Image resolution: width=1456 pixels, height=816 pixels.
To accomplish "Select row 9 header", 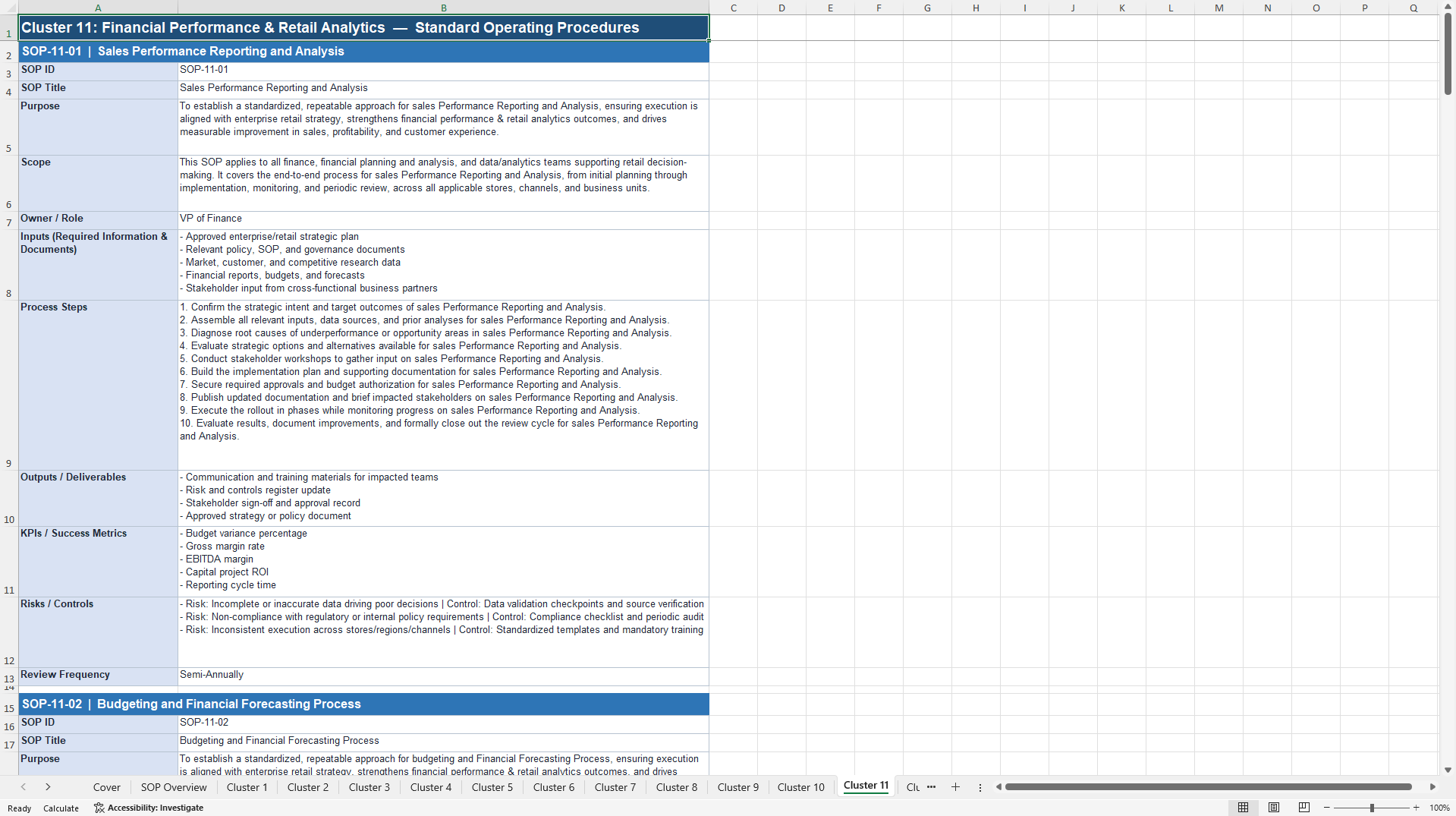I will coord(9,386).
